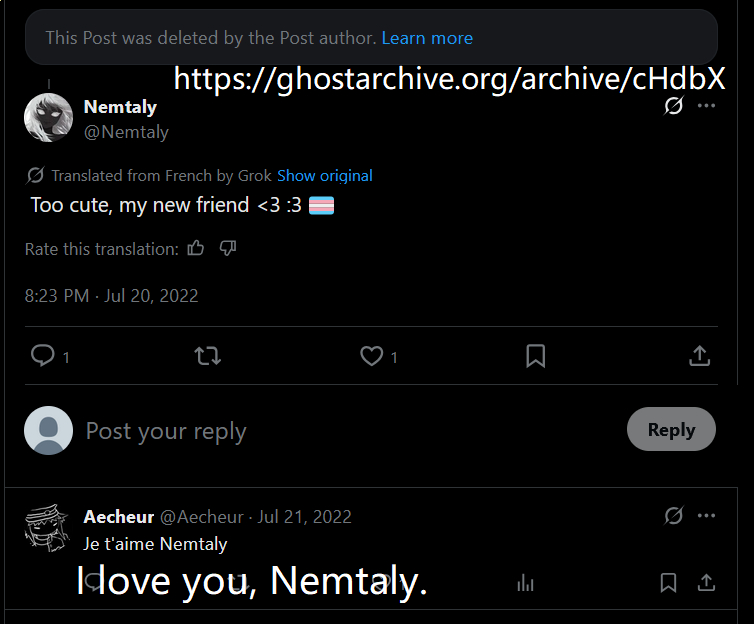Viewport: 754px width, 624px height.
Task: Click the gray Reply button
Action: pos(671,429)
